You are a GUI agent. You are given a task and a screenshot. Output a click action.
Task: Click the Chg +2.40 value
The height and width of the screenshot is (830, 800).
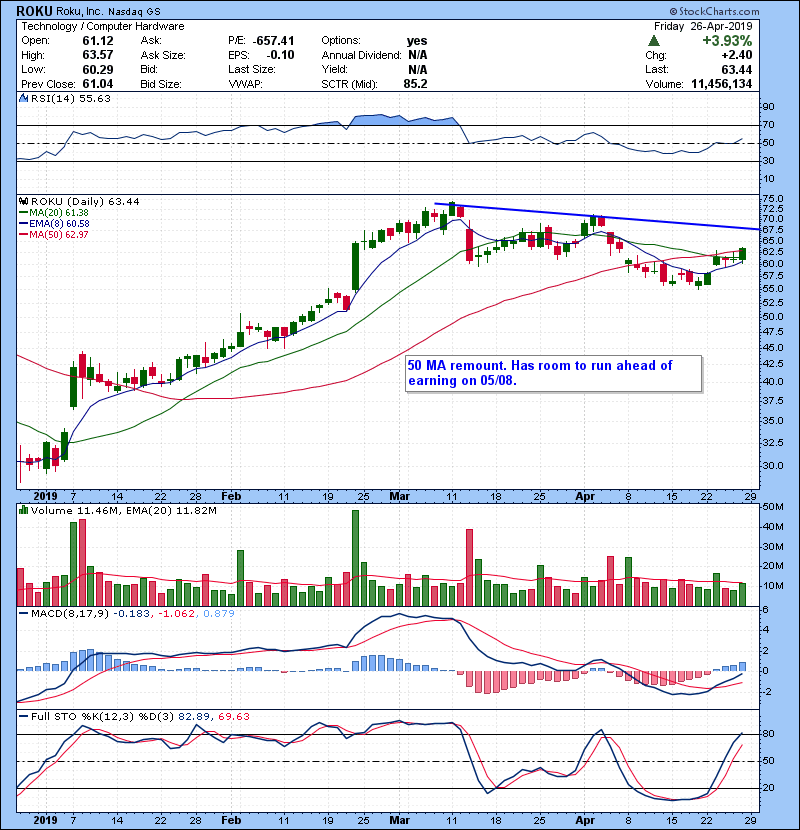736,55
